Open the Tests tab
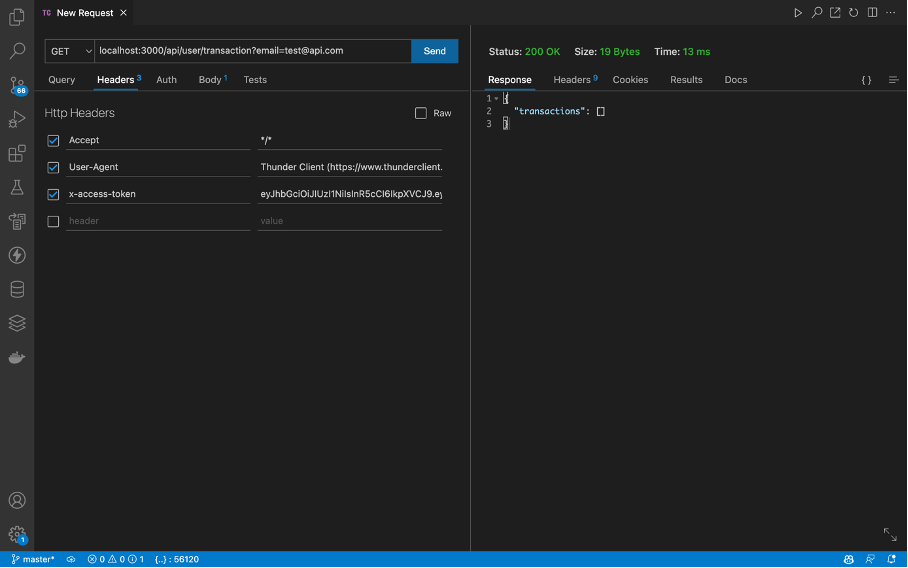Image resolution: width=908 pixels, height=568 pixels. 255,80
